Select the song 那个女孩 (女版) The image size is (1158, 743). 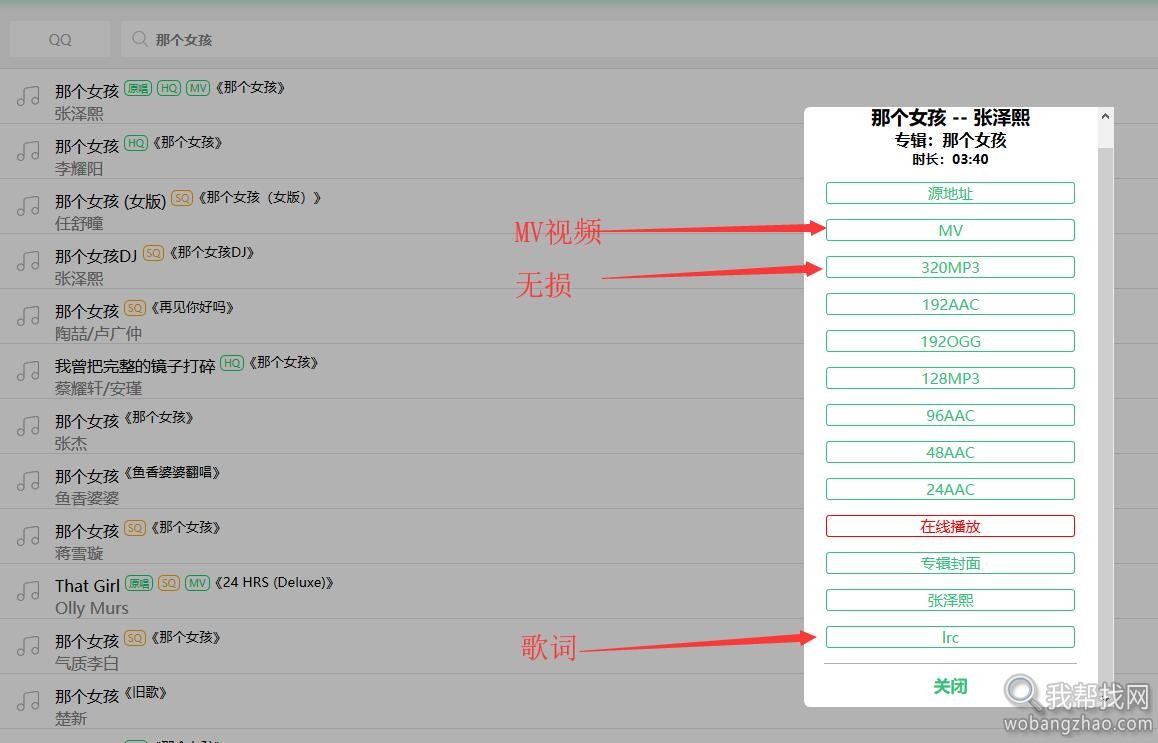click(x=110, y=201)
